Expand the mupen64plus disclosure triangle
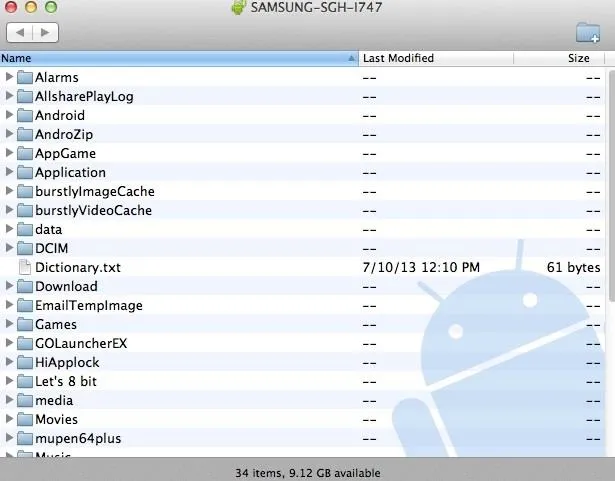The height and width of the screenshot is (481, 615). click(x=9, y=437)
